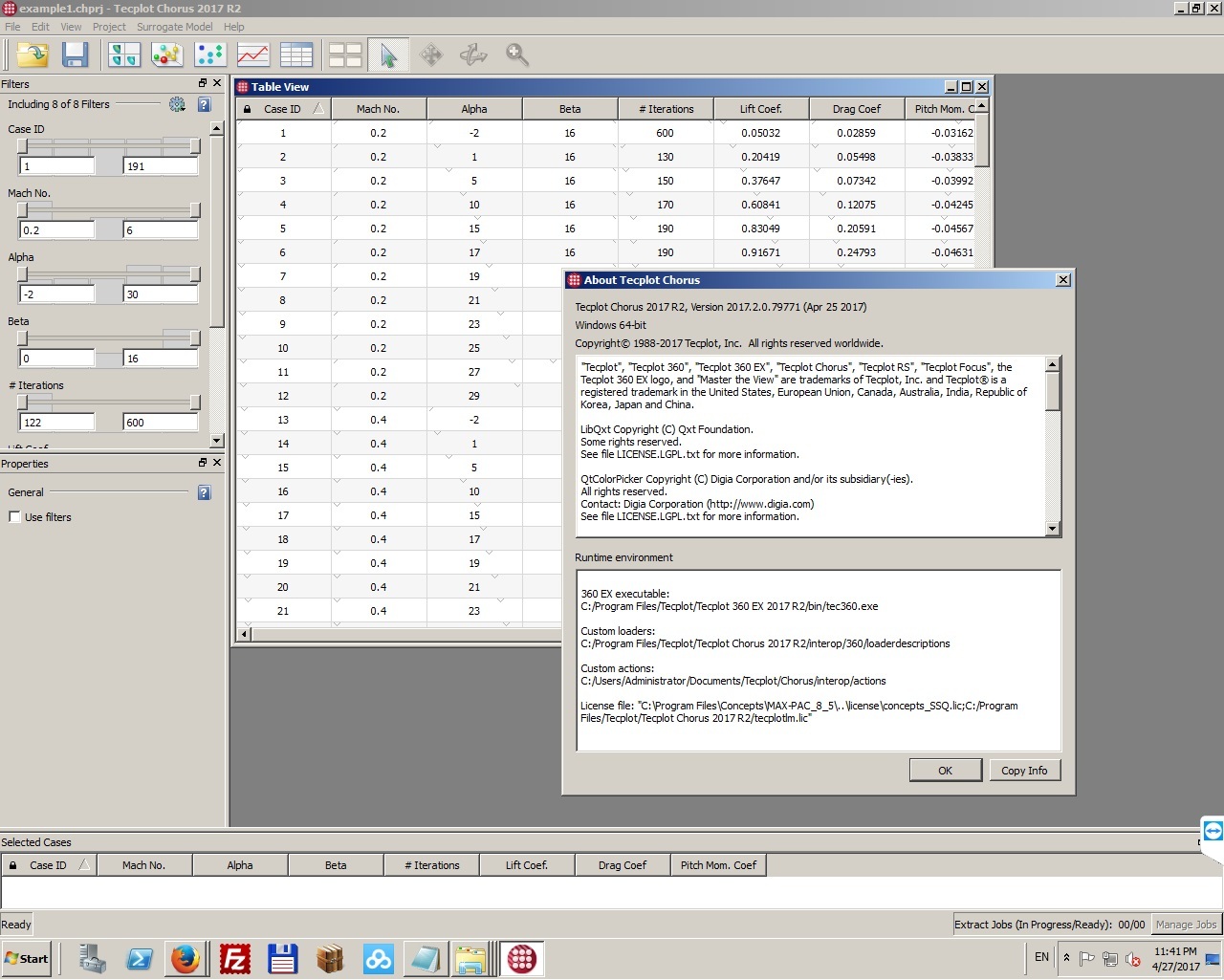The width and height of the screenshot is (1224, 980).
Task: Sort table by Case ID column header
Action: tap(282, 109)
